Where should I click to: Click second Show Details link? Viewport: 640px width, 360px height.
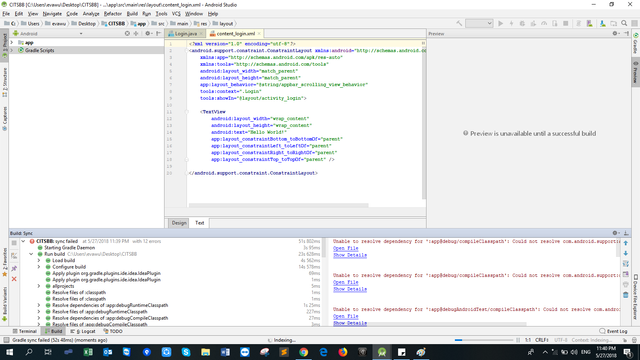pyautogui.click(x=350, y=289)
